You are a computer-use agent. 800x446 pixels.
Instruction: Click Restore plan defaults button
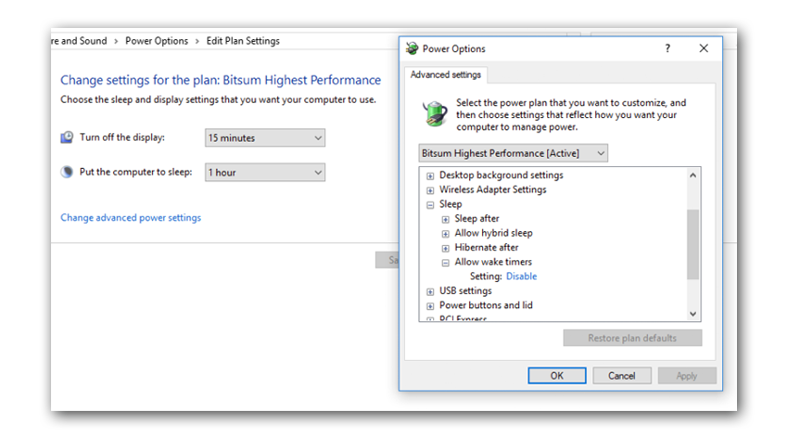click(x=632, y=338)
